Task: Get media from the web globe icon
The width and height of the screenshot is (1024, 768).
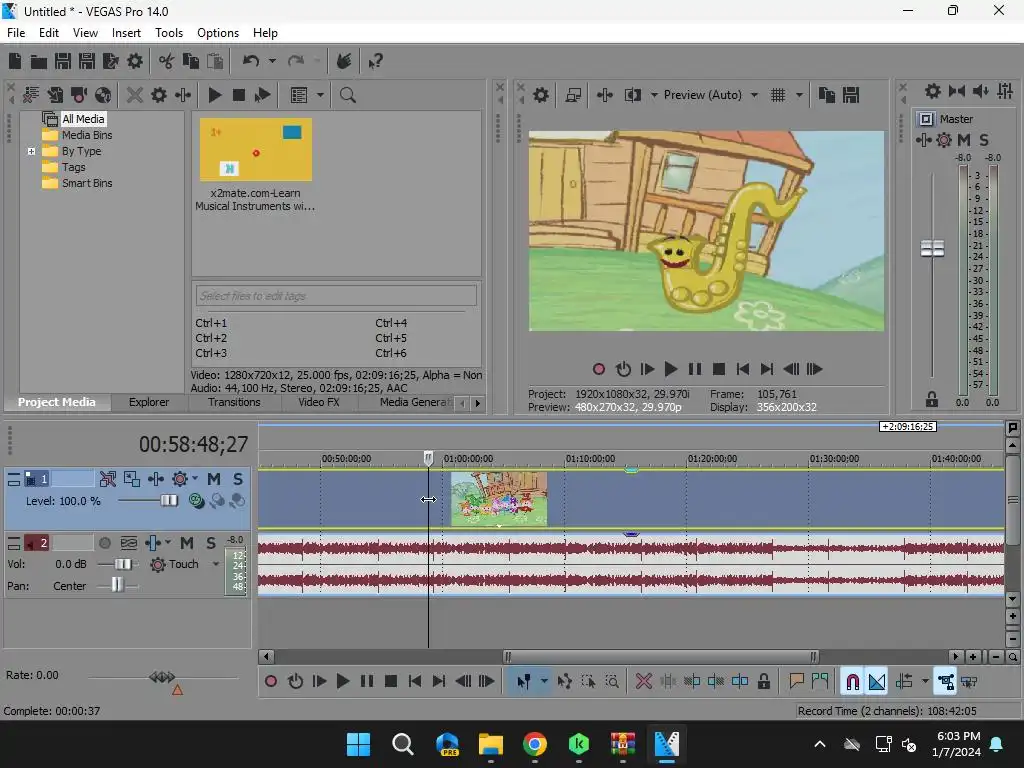Action: click(103, 95)
